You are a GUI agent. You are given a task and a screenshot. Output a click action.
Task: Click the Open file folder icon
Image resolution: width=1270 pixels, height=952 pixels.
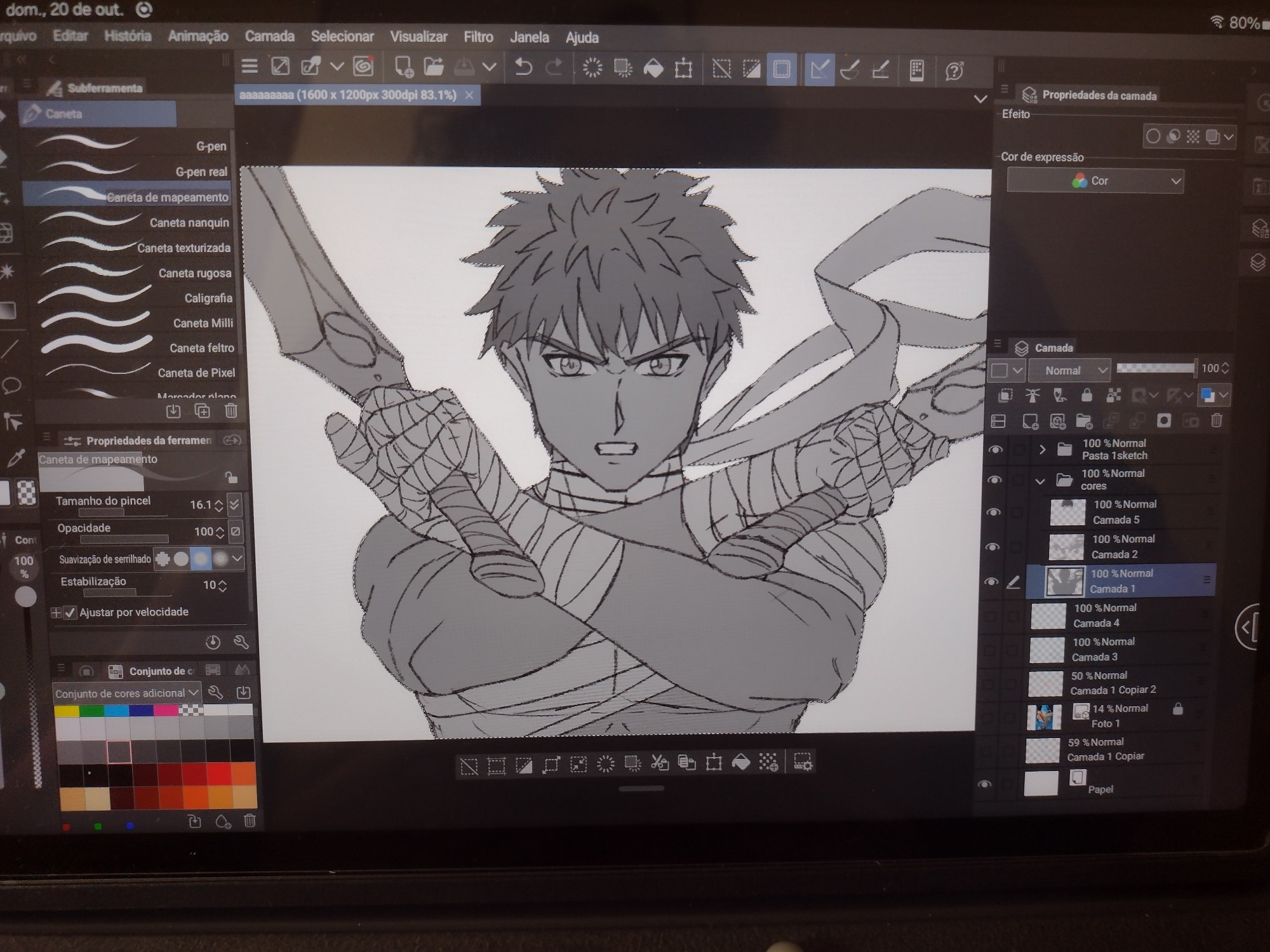coord(434,67)
